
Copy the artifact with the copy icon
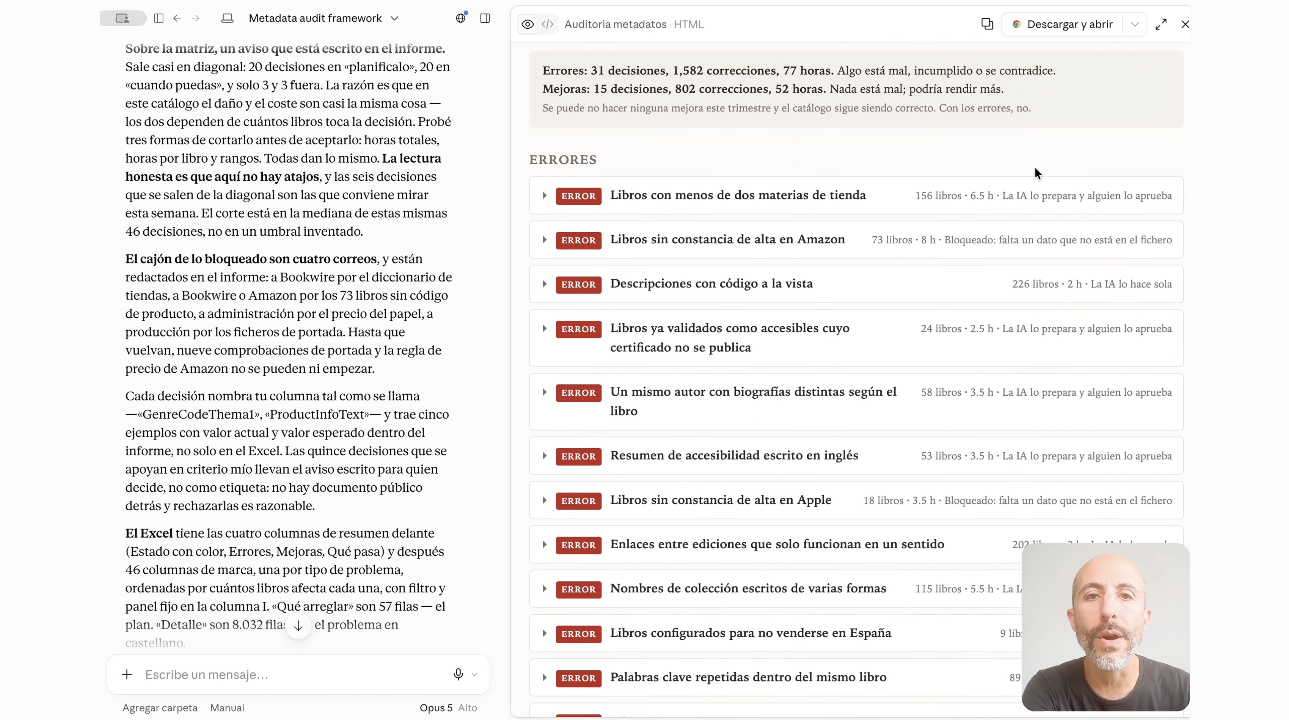coord(987,24)
